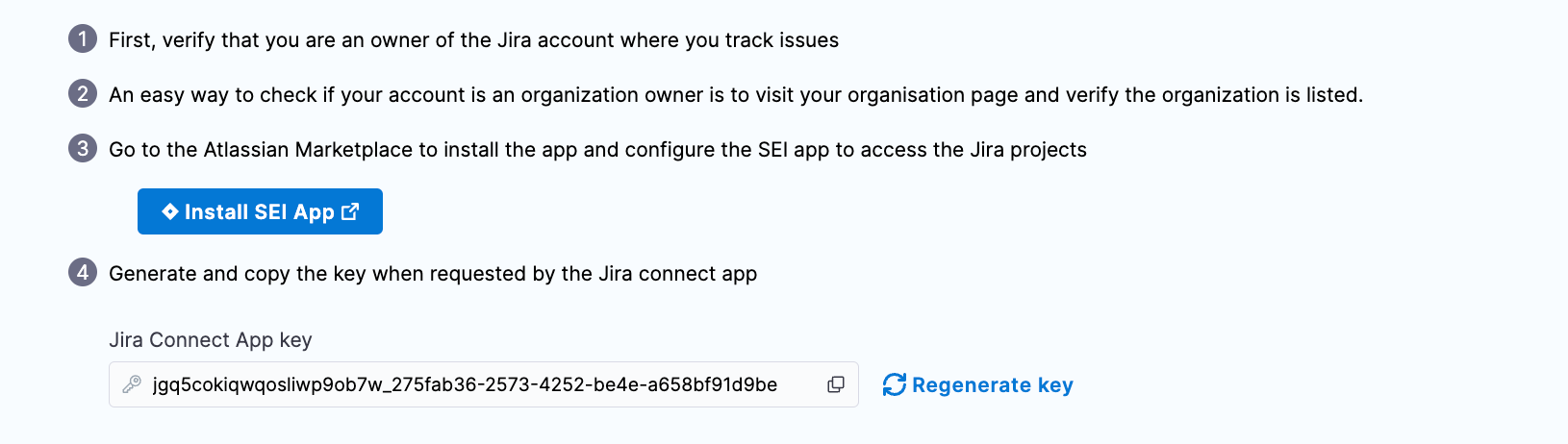1568x444 pixels.
Task: Click the diamond icon on Install button
Action: click(170, 211)
